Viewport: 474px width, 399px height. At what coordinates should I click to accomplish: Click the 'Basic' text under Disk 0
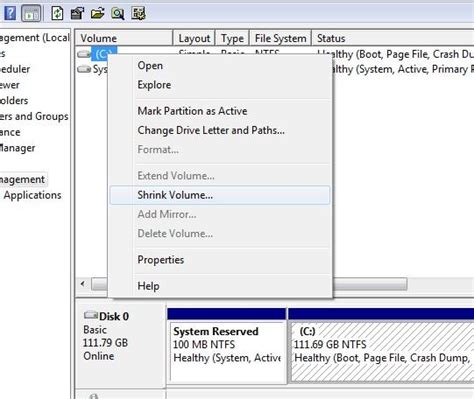click(x=95, y=330)
